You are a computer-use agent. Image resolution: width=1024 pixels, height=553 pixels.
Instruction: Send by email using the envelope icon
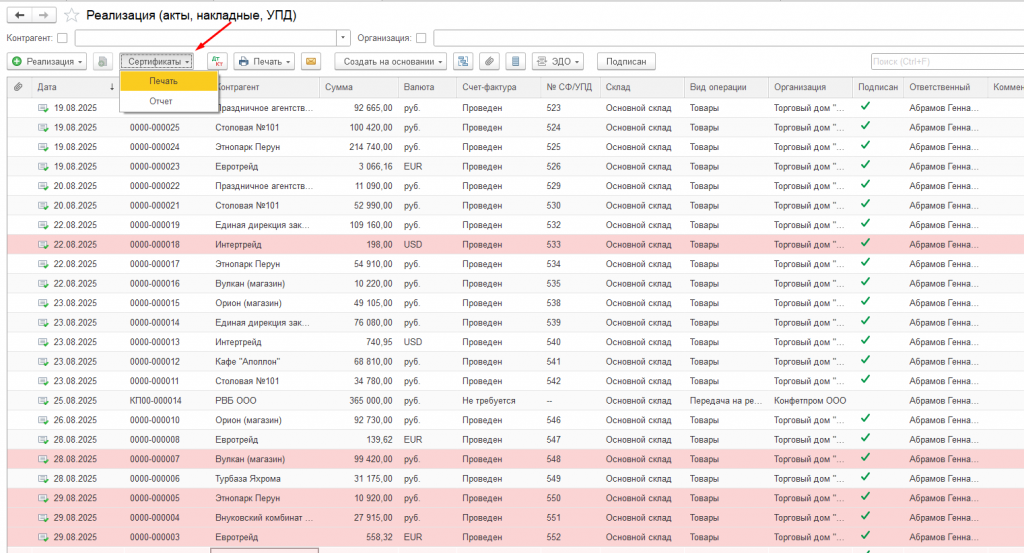click(312, 61)
